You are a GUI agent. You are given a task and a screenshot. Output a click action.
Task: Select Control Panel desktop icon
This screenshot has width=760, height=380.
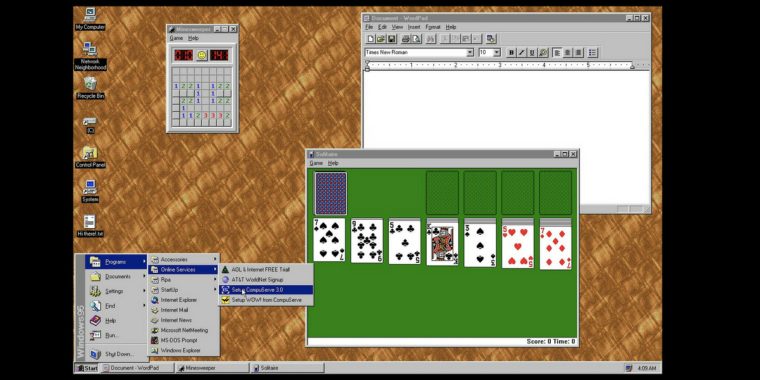(x=90, y=157)
